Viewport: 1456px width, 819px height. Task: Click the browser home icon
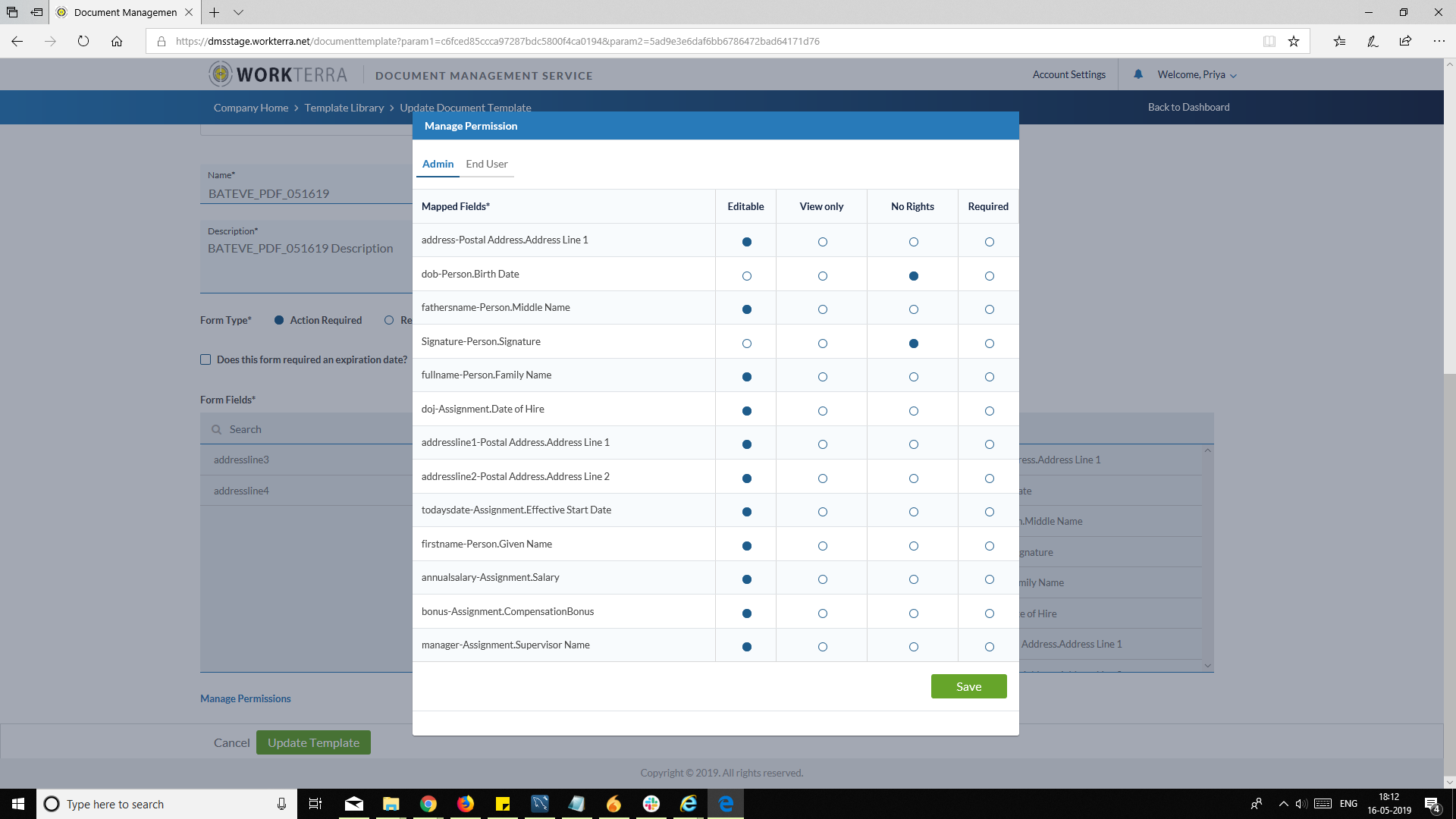[116, 42]
